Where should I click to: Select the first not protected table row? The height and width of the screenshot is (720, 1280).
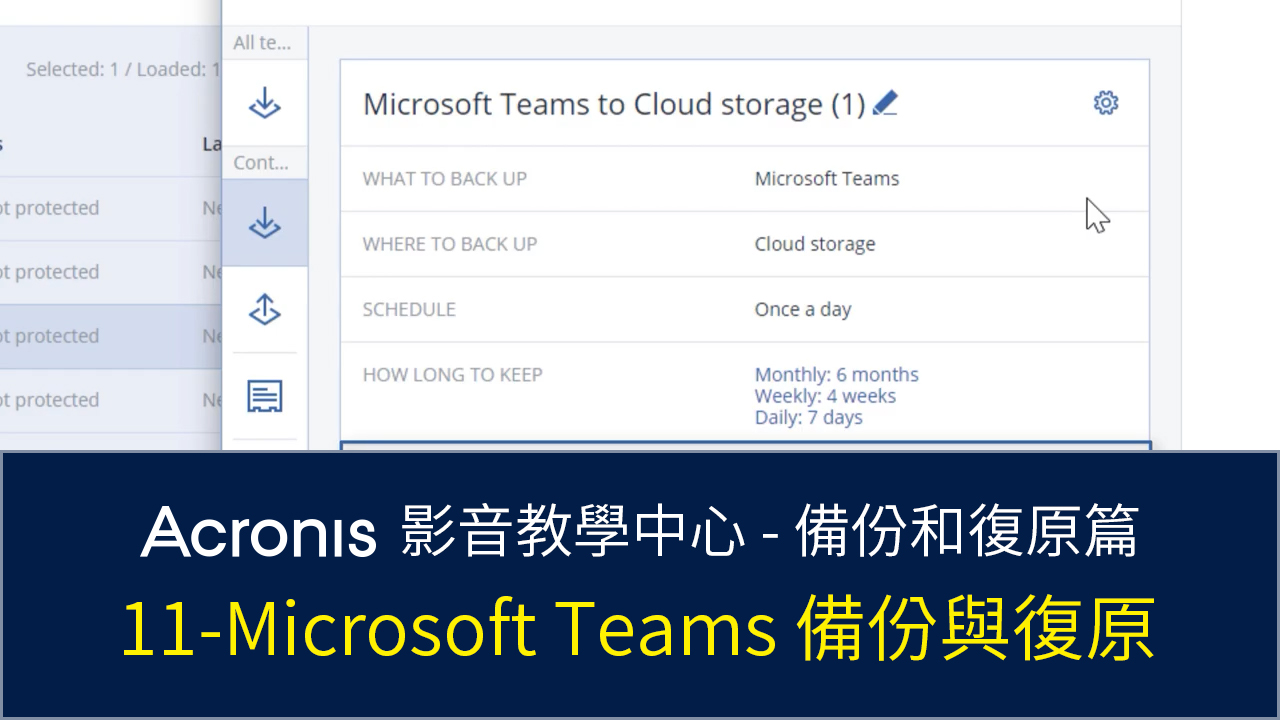pos(100,208)
